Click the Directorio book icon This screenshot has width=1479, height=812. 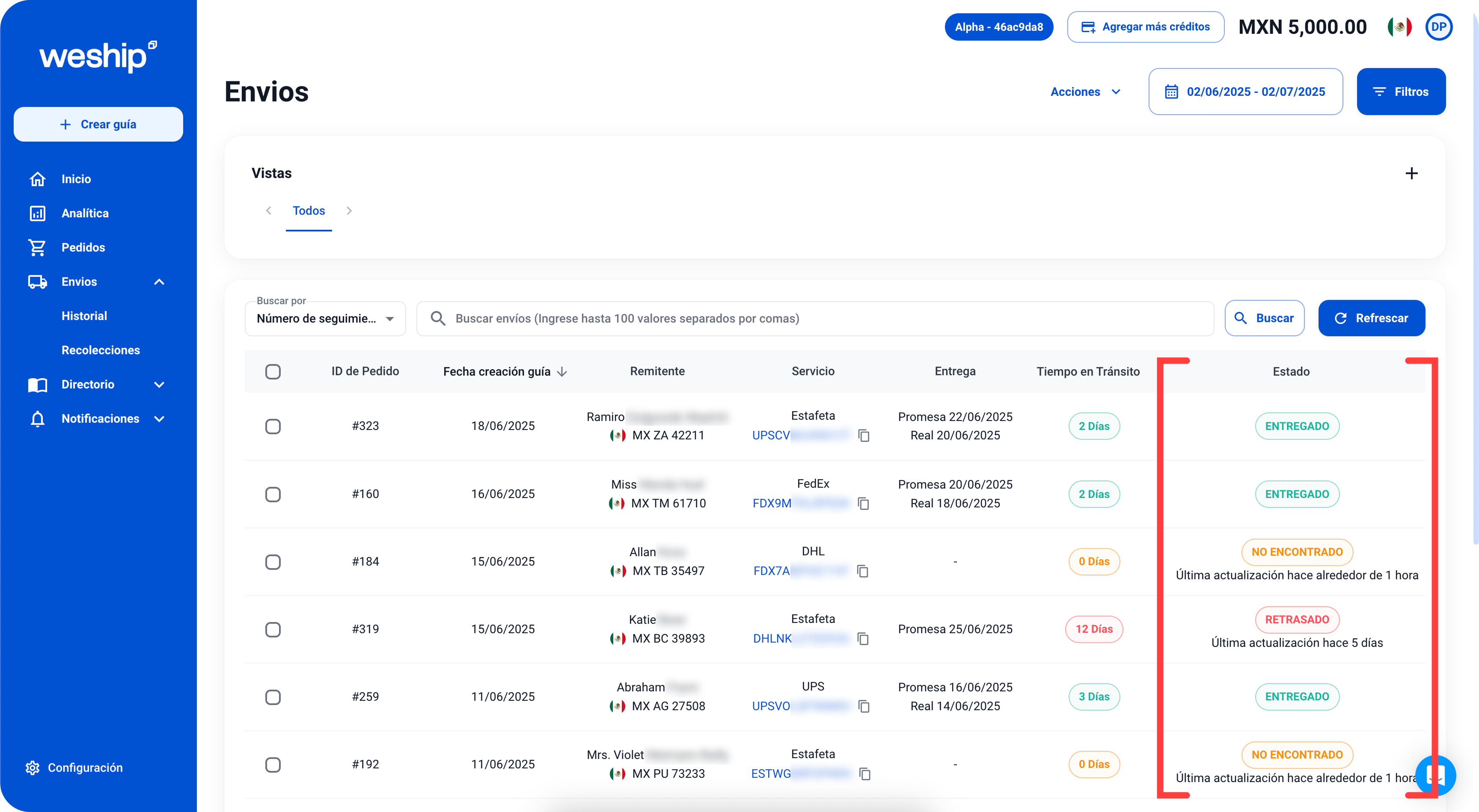click(x=37, y=385)
